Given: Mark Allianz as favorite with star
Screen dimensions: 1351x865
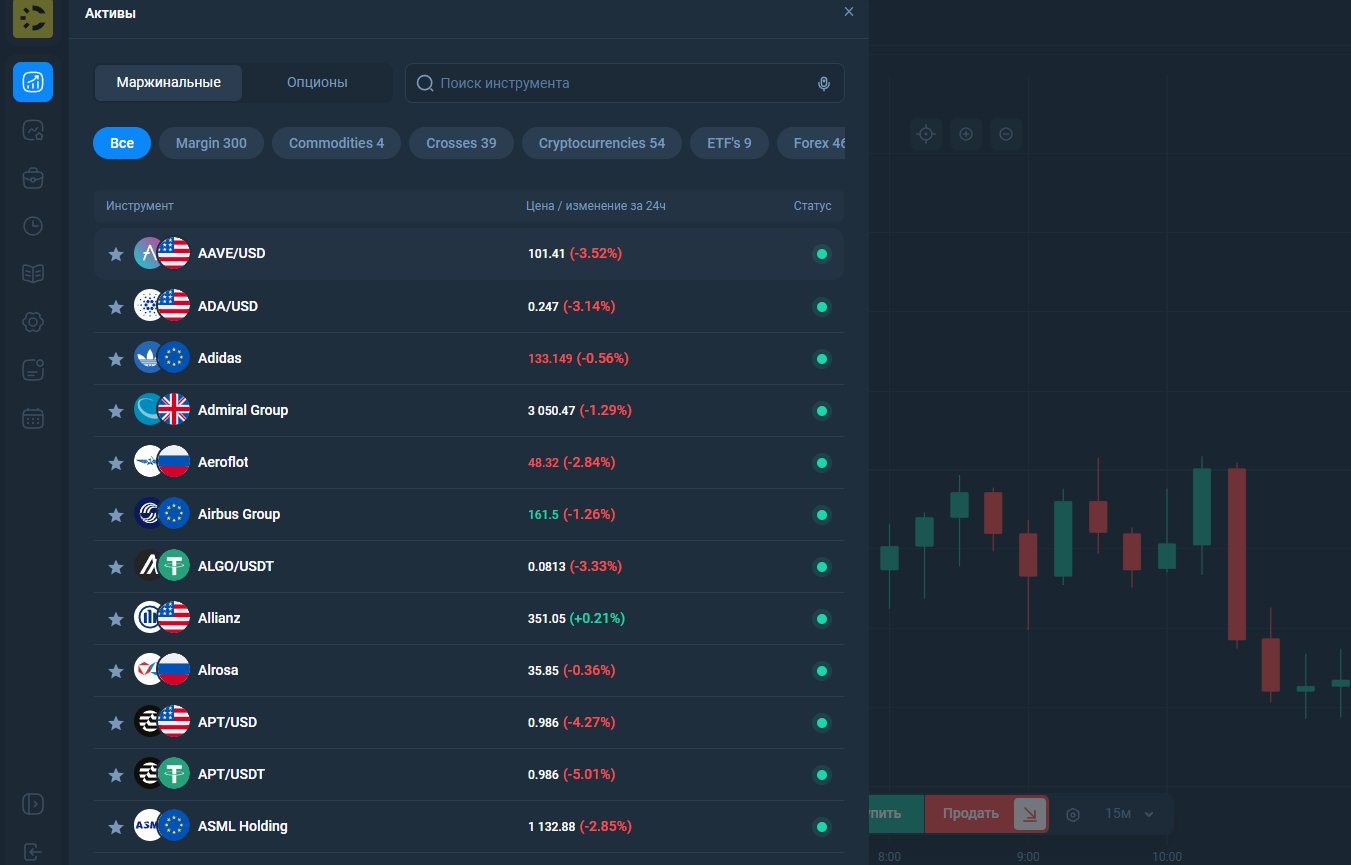Looking at the screenshot, I should point(116,619).
